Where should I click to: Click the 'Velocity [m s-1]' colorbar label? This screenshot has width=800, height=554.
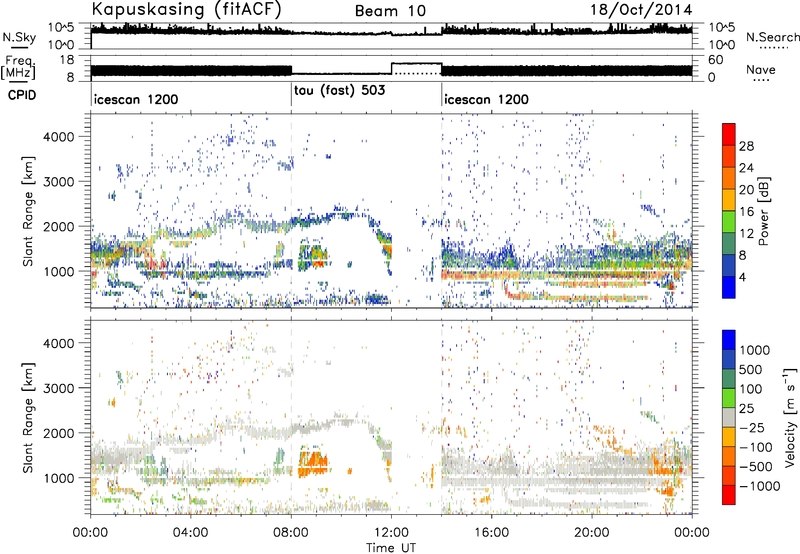point(790,417)
